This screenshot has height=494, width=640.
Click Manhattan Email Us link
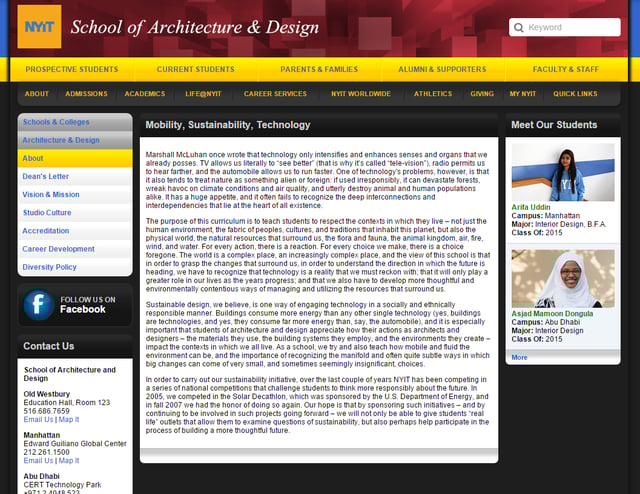click(38, 461)
